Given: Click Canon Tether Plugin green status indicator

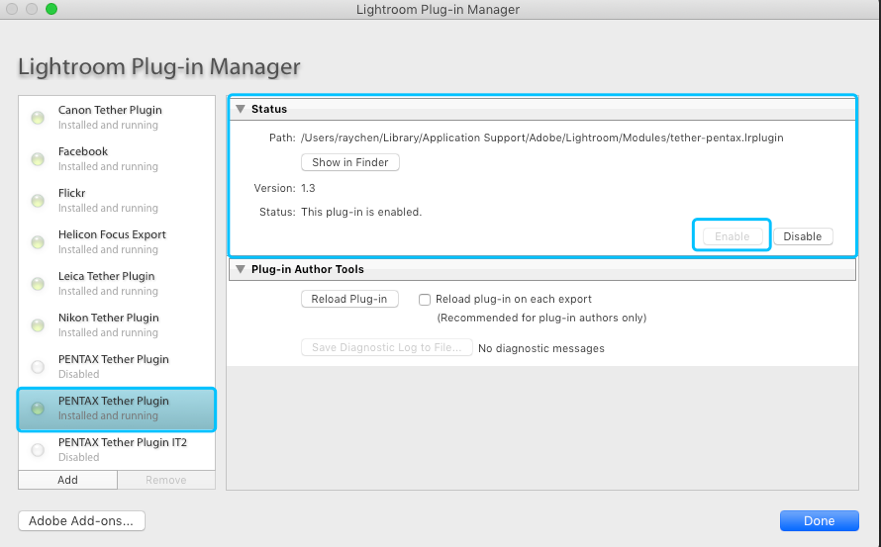Looking at the screenshot, I should coord(38,117).
